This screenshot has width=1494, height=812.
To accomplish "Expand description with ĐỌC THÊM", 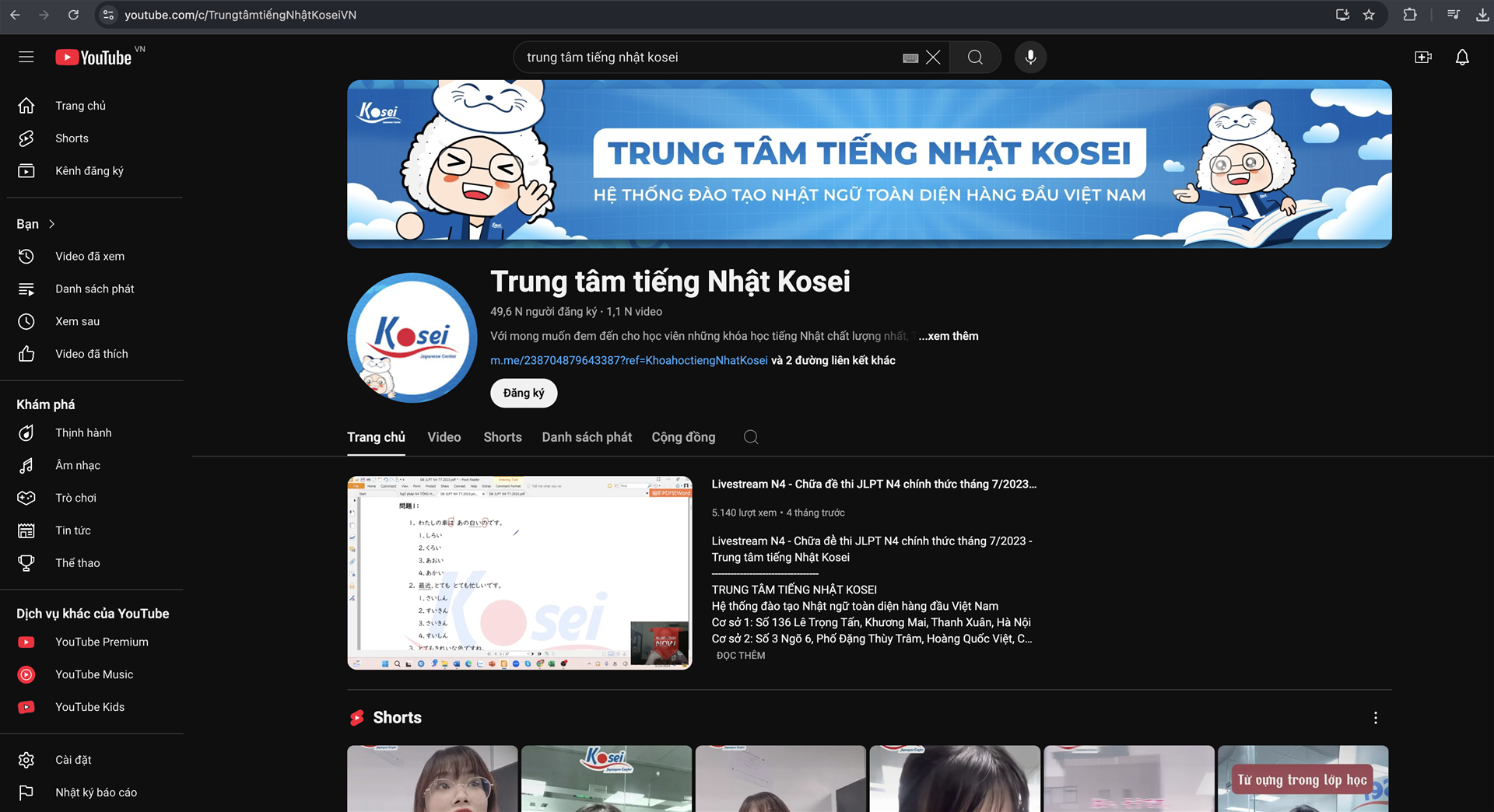I will point(741,656).
